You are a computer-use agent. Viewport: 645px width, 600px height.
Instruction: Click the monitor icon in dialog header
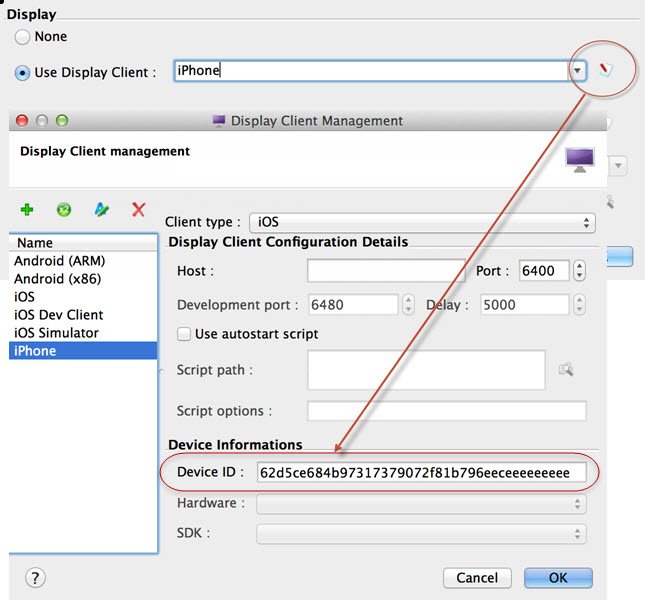[x=580, y=158]
